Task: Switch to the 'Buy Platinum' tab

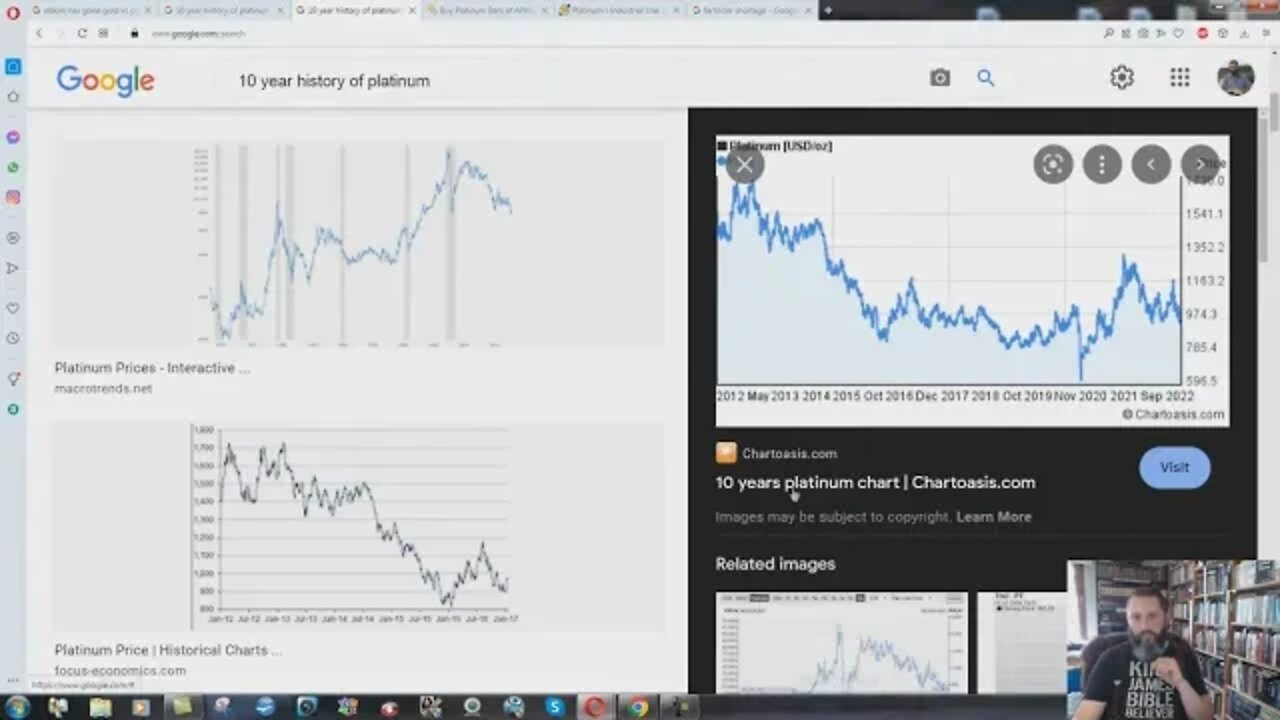Action: [x=487, y=10]
